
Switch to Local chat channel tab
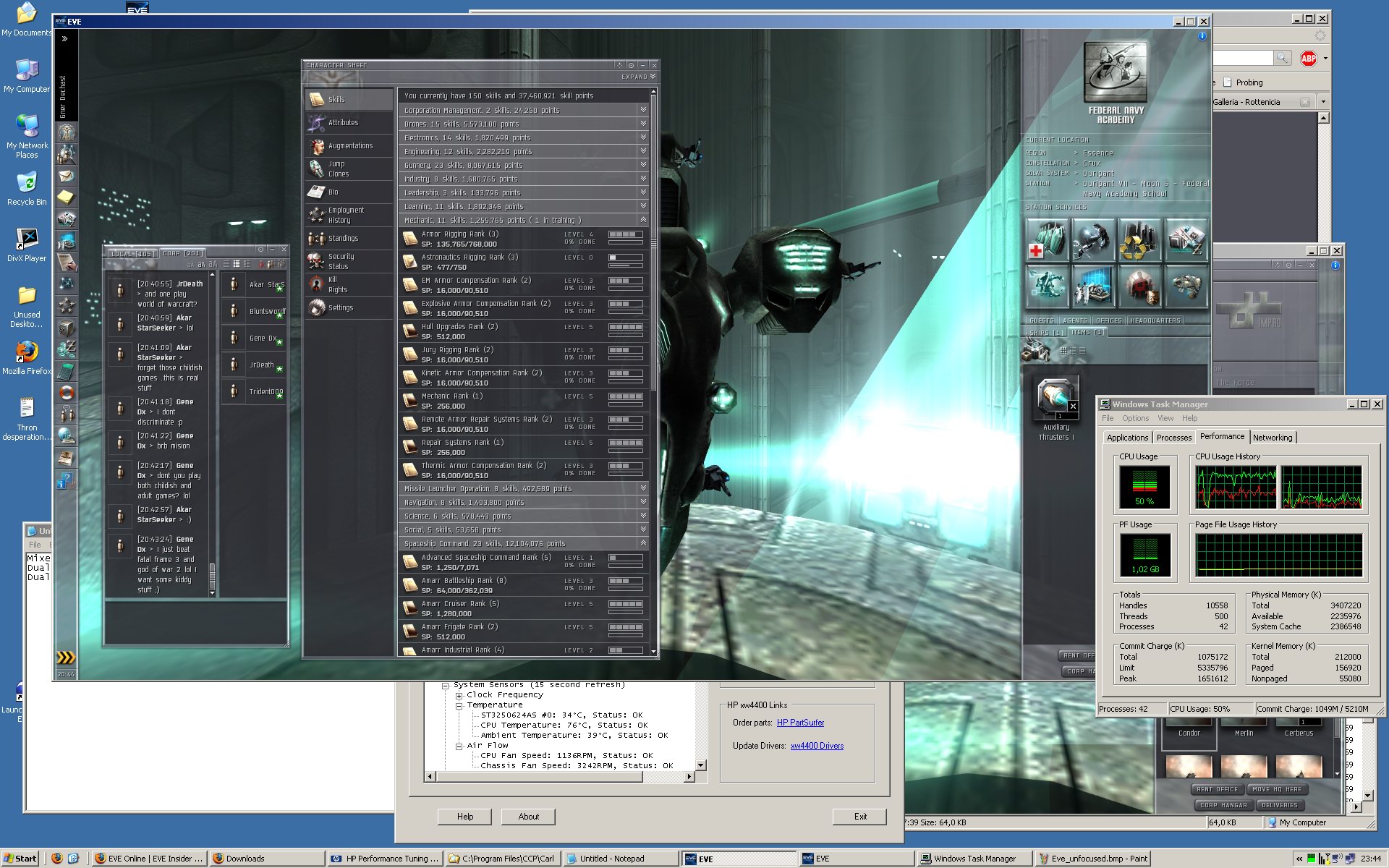coord(132,254)
